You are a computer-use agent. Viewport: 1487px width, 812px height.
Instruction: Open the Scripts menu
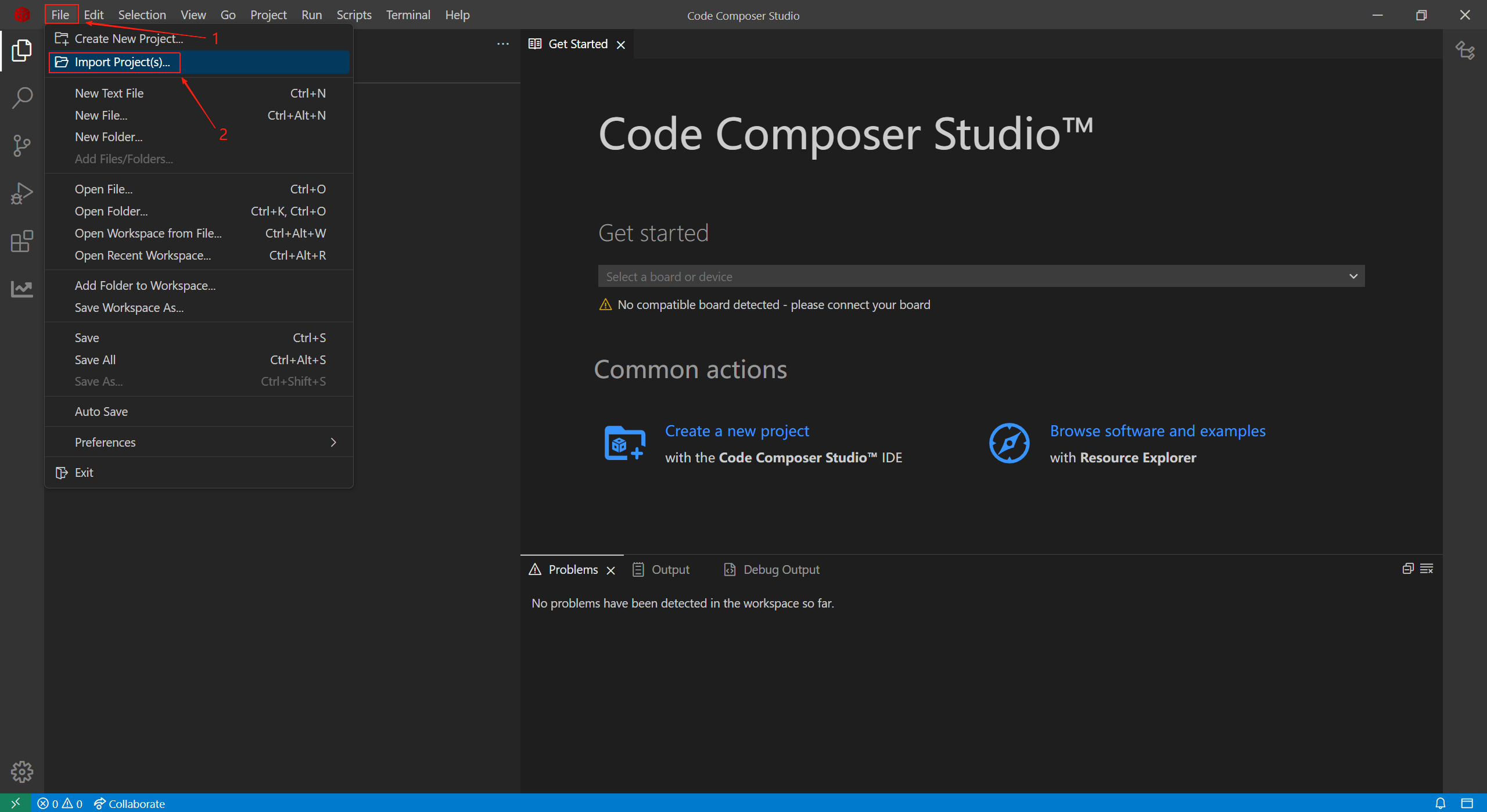(x=354, y=15)
